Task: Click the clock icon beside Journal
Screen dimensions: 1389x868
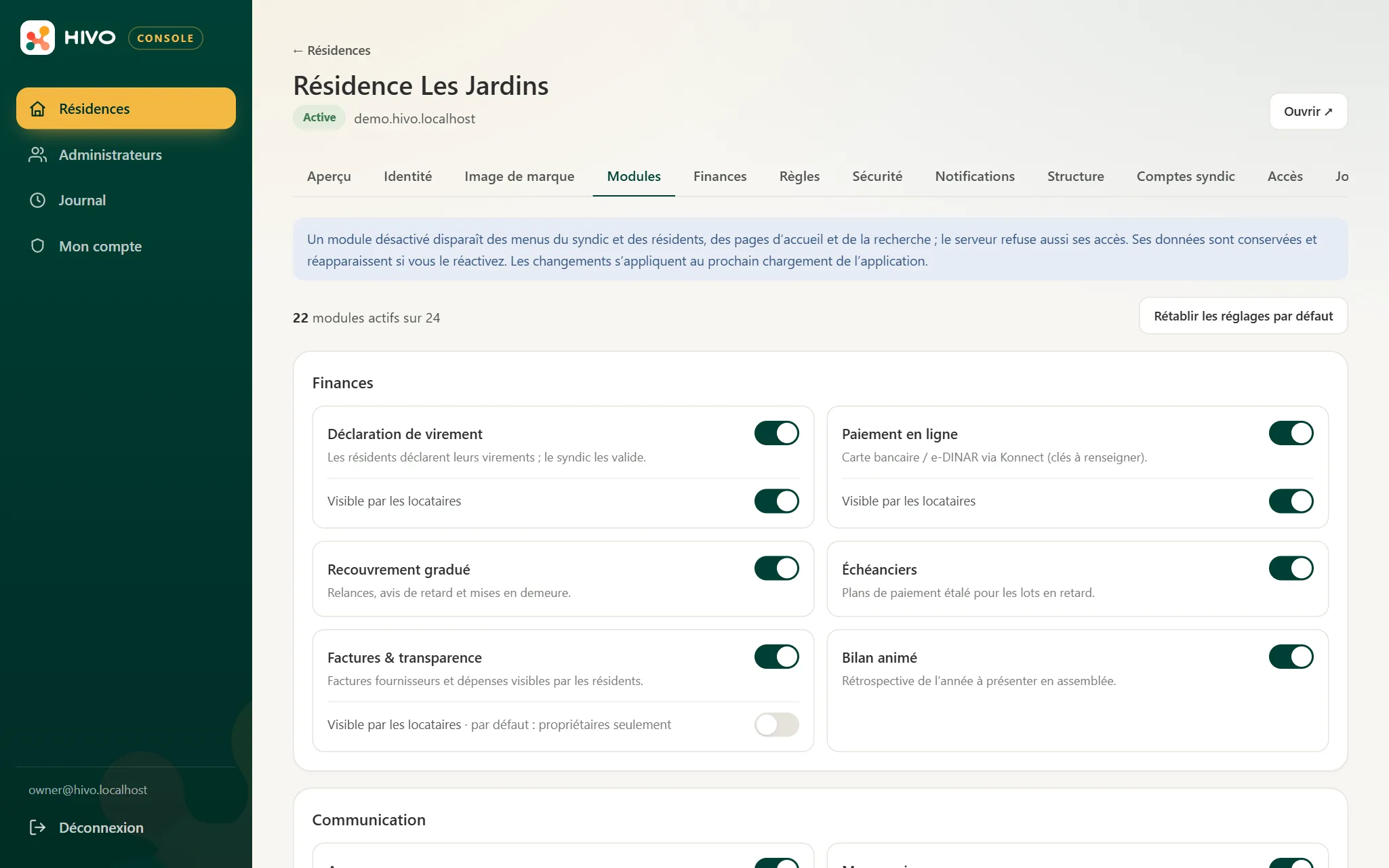Action: [x=38, y=200]
